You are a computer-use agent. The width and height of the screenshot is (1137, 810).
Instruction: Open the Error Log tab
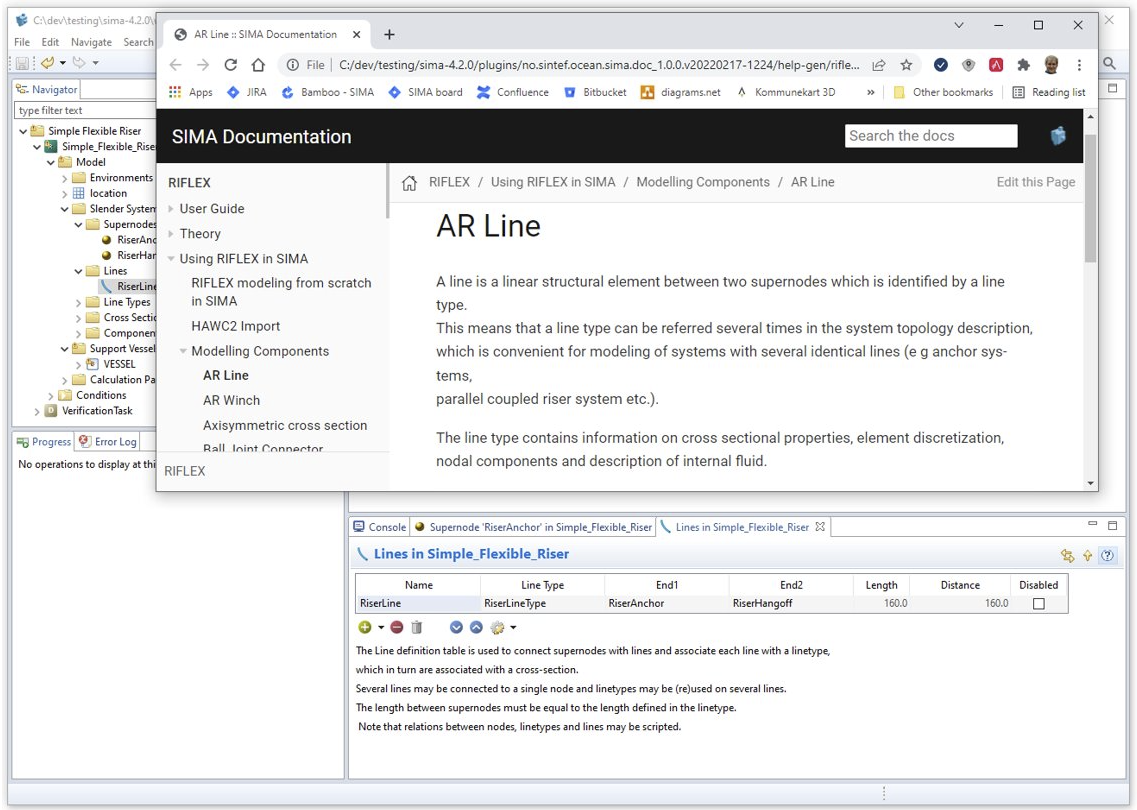[108, 441]
